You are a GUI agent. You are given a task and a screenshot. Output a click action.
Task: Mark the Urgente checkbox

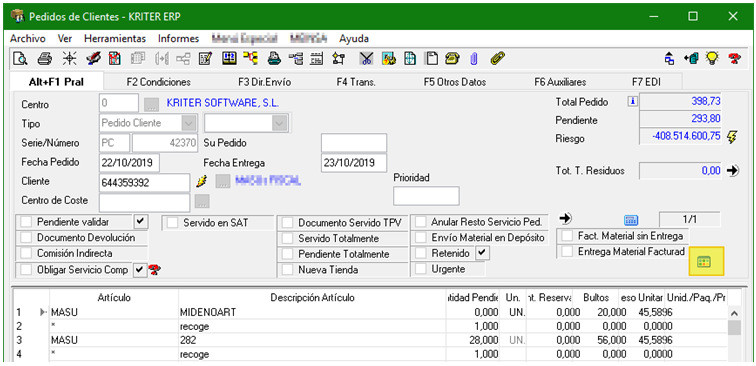[x=421, y=269]
